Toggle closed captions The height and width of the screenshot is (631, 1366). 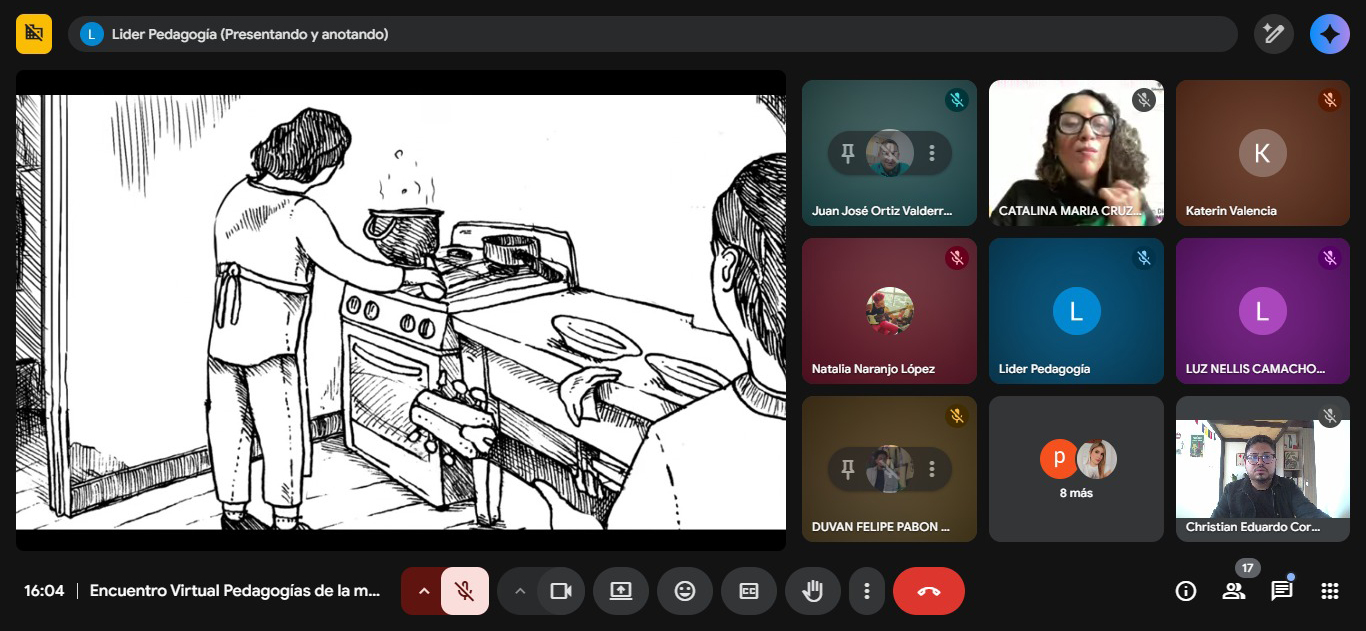coord(749,591)
